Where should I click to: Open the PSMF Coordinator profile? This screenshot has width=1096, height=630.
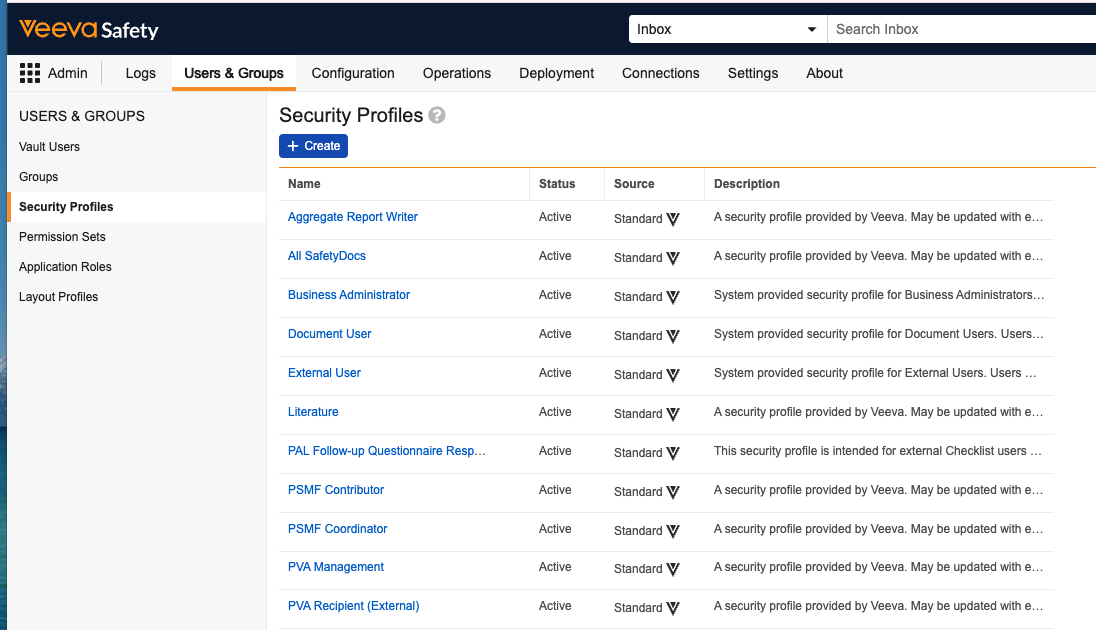338,529
